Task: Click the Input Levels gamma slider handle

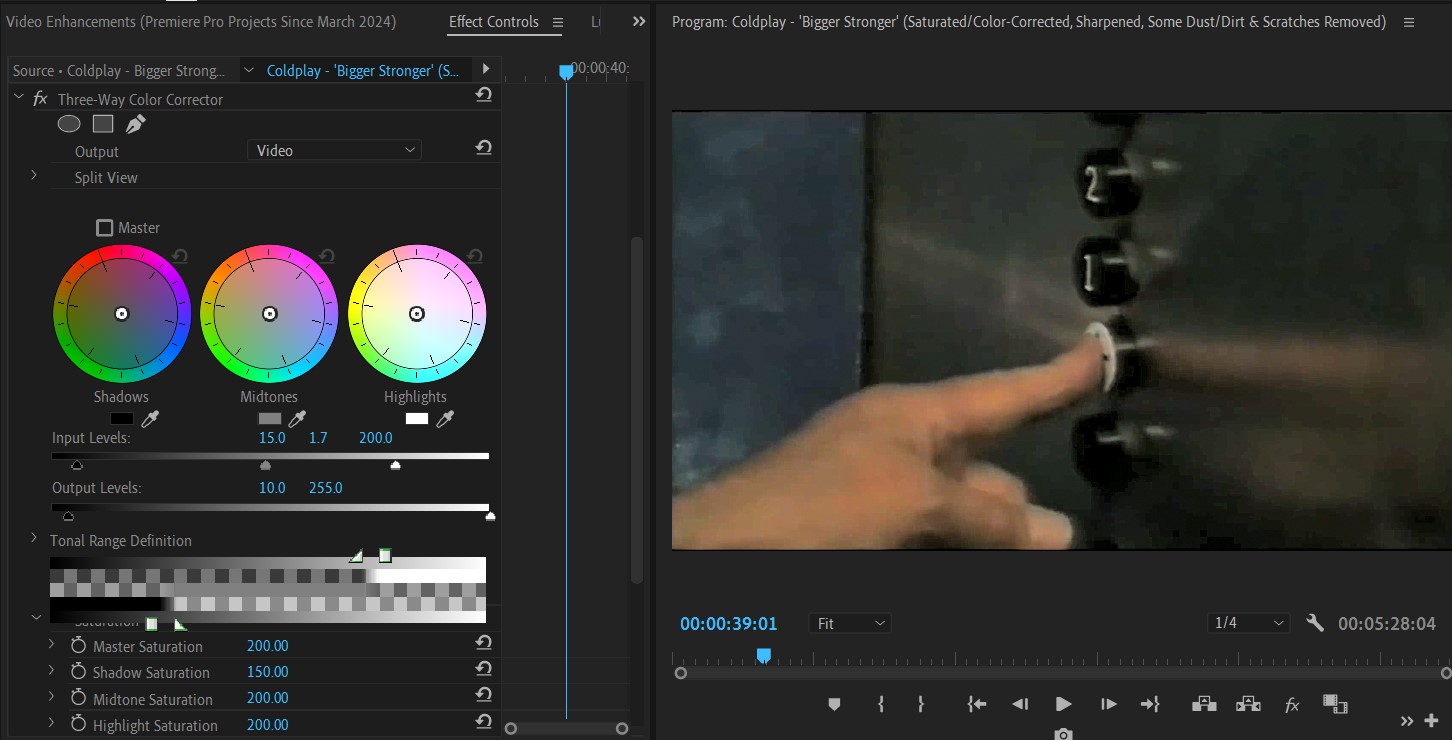Action: [265, 465]
